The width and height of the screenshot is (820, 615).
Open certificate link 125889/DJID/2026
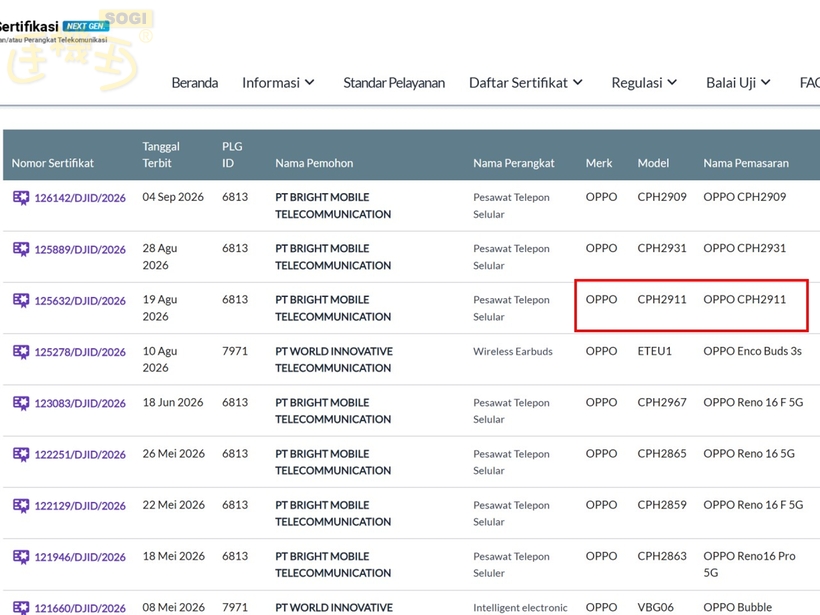[x=80, y=249]
